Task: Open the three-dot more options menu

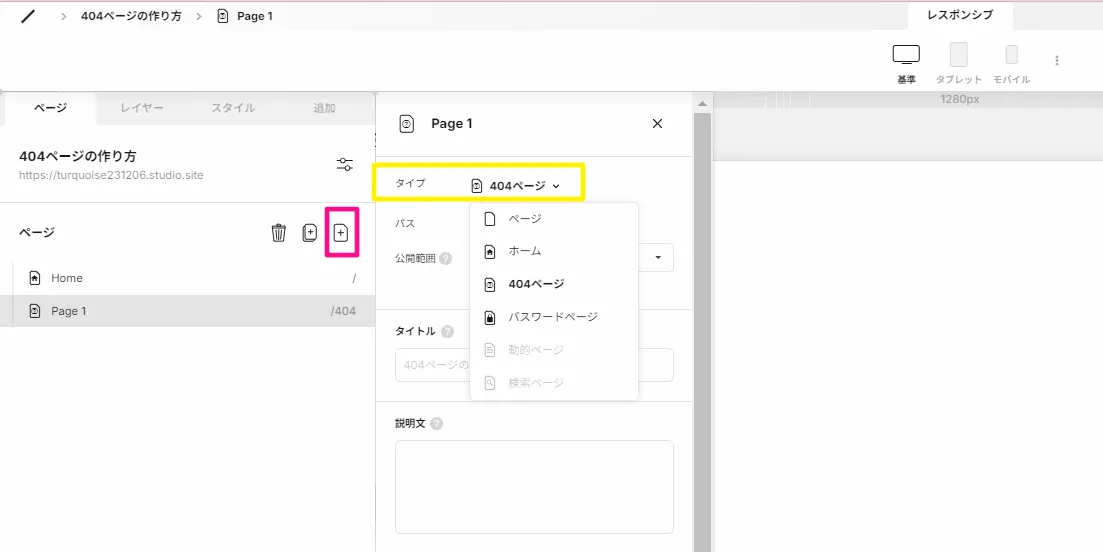Action: [1057, 60]
